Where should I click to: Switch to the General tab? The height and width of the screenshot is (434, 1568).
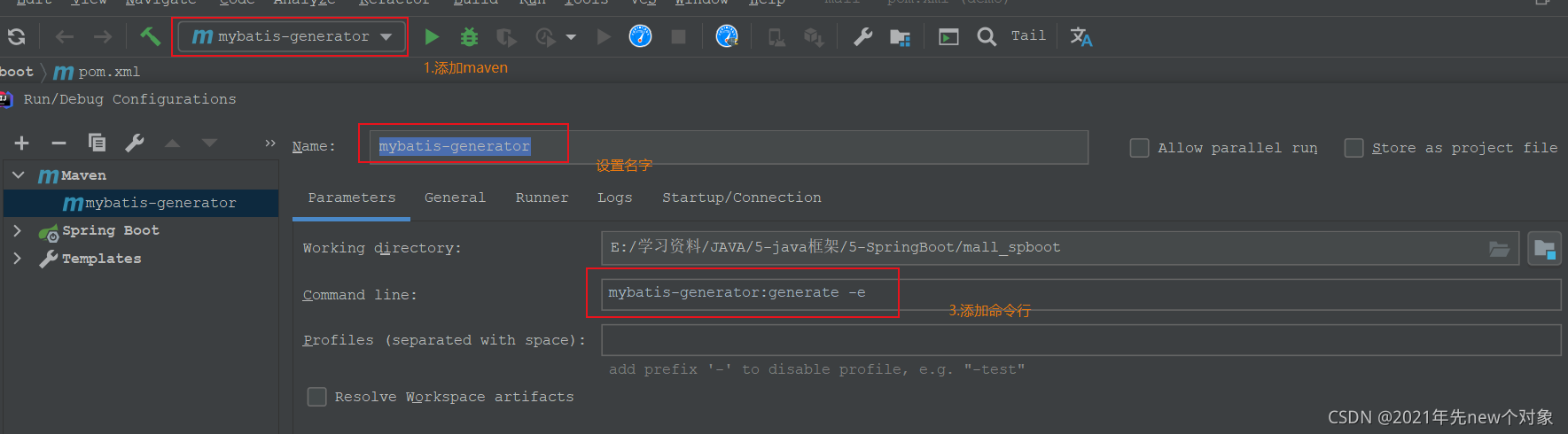pos(455,198)
